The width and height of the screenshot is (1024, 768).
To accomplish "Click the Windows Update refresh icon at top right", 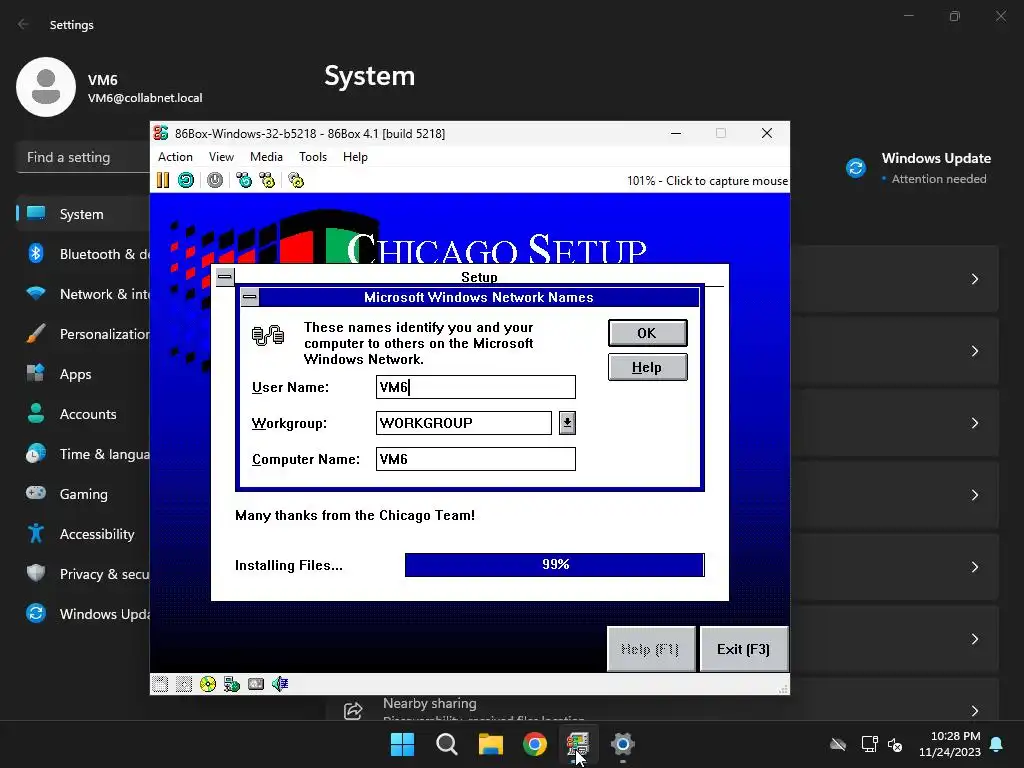I will 856,168.
